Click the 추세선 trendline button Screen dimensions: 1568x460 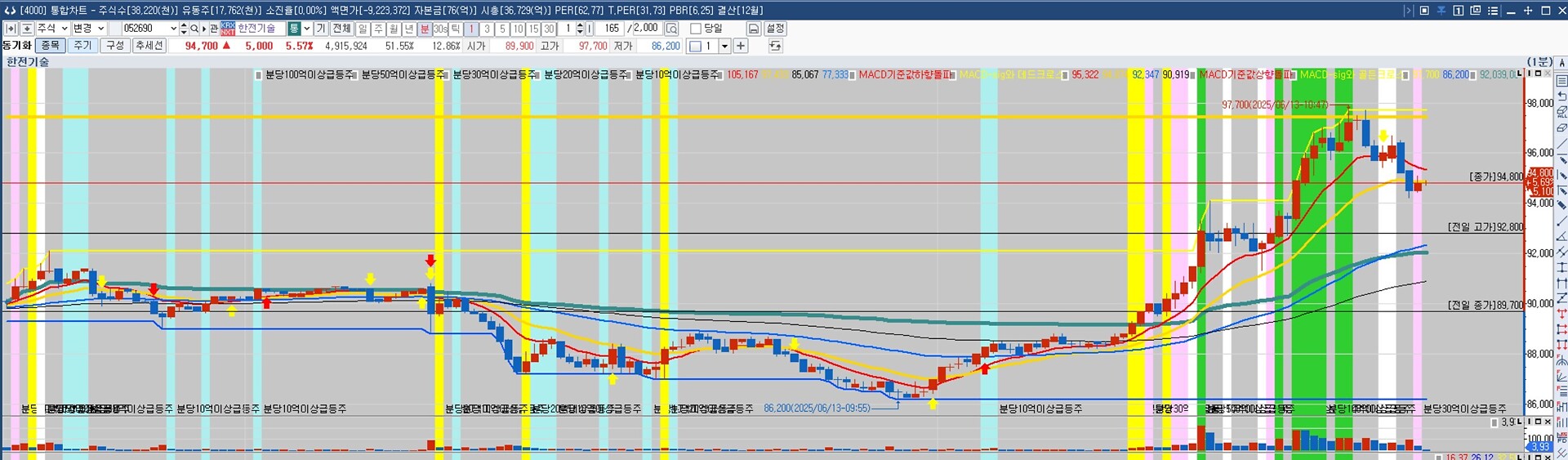(149, 46)
